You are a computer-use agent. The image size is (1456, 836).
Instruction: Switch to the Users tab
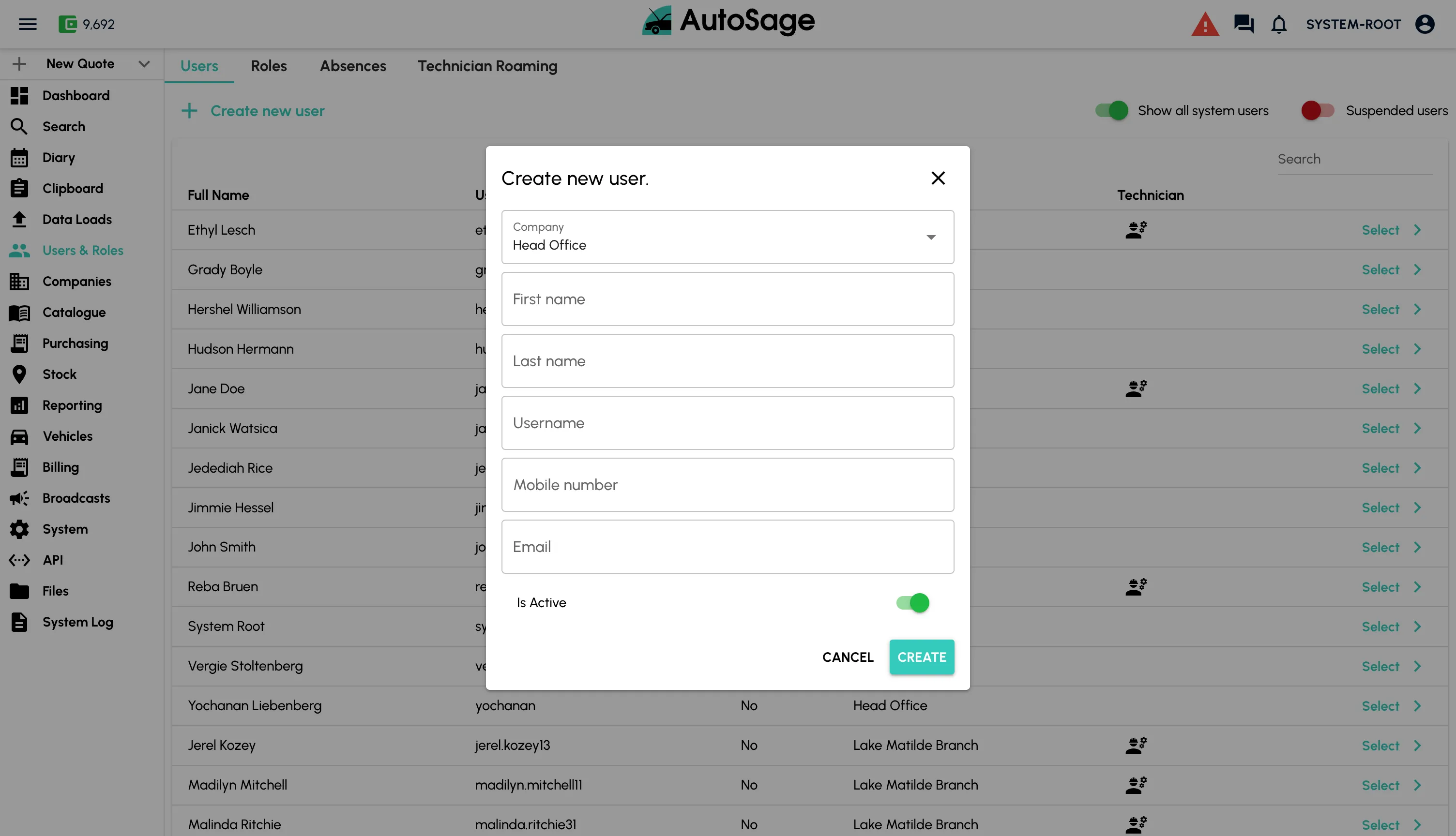pos(199,66)
